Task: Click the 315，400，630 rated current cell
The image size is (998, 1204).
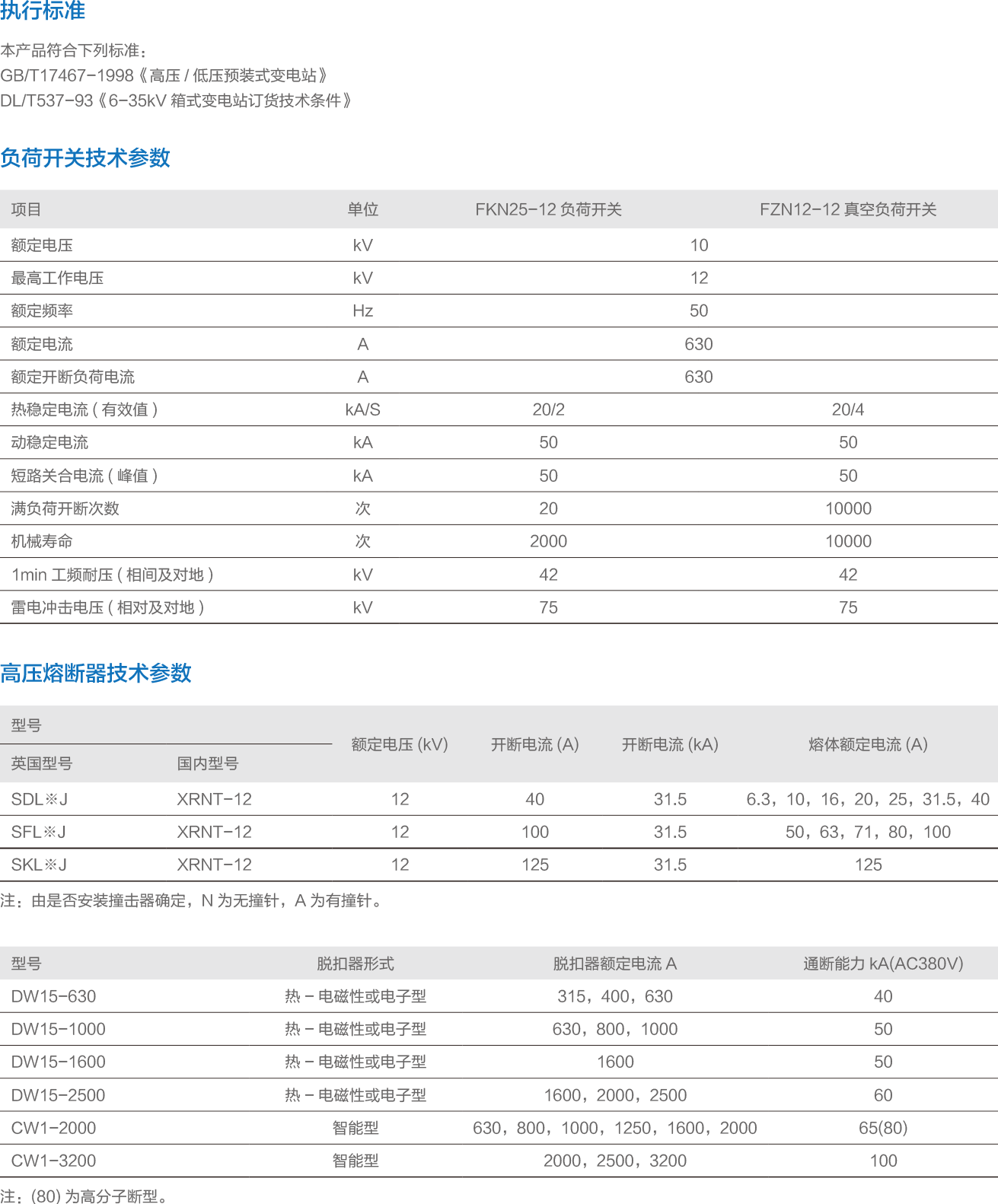Action: coord(615,996)
